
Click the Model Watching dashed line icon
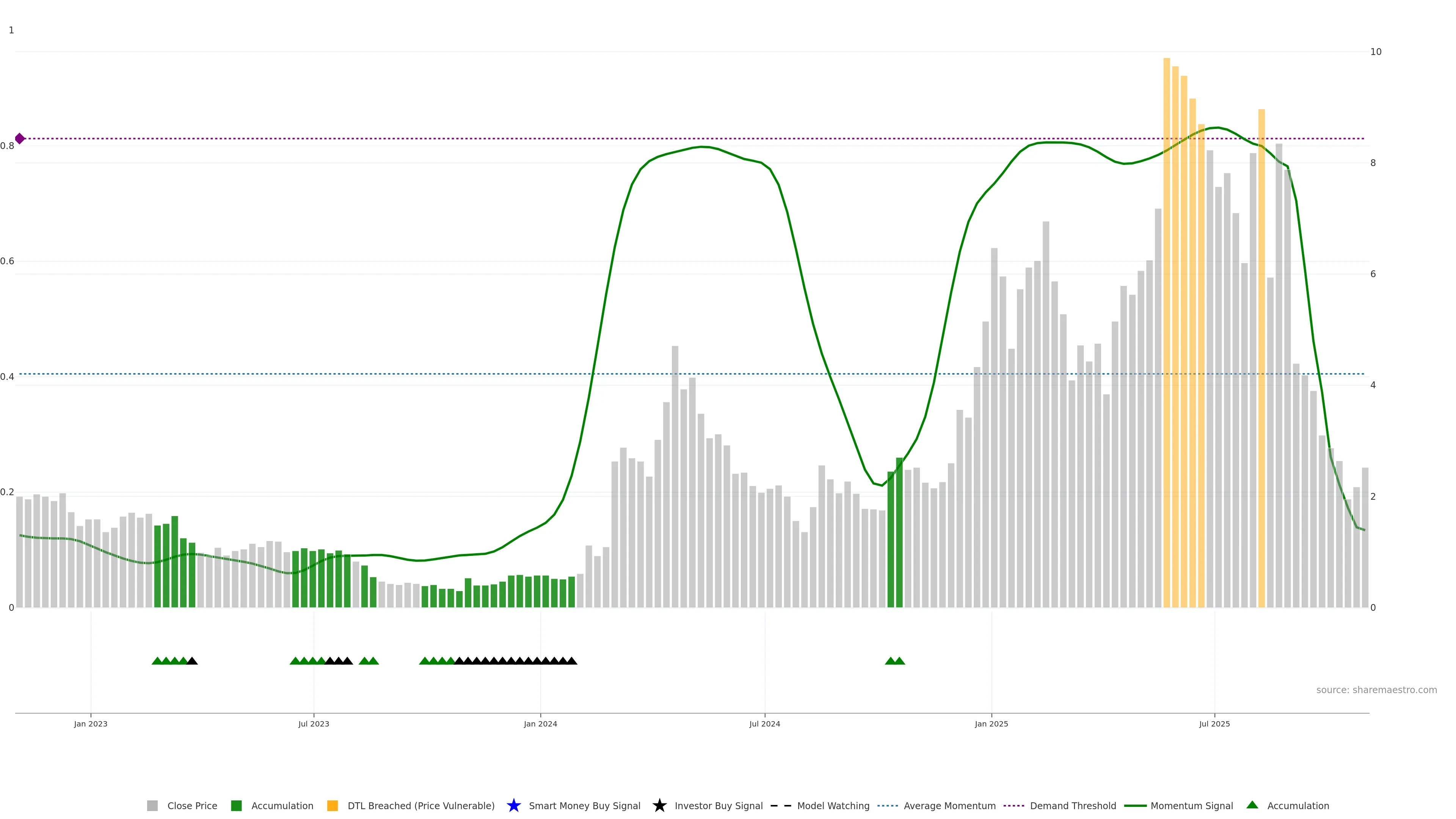pos(781,805)
